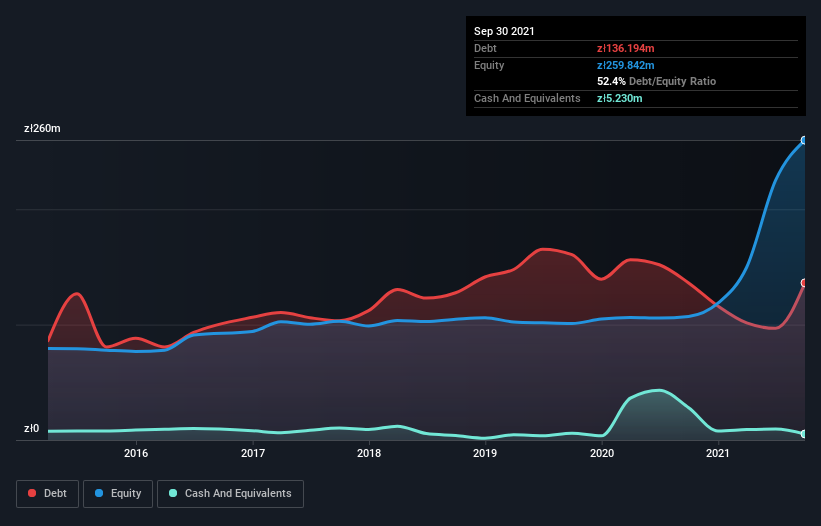The image size is (821, 526).
Task: Click the zł0 y-axis label
Action: [31, 429]
